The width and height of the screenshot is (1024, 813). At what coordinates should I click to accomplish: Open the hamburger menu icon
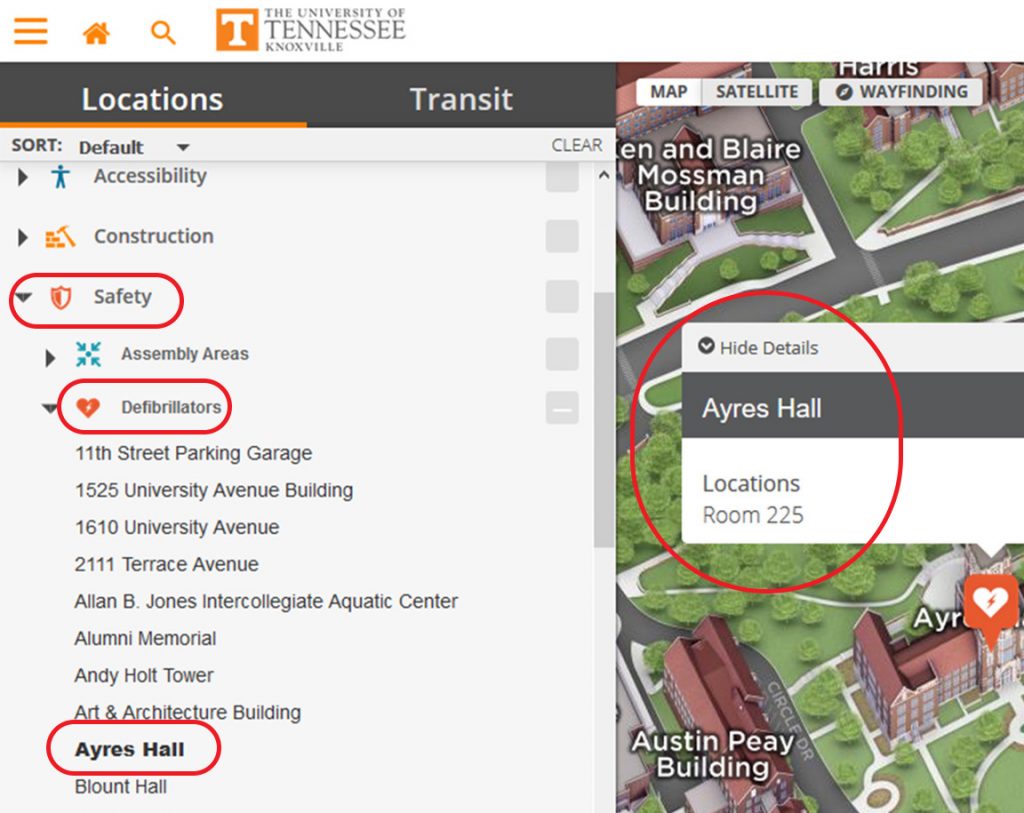tap(30, 32)
